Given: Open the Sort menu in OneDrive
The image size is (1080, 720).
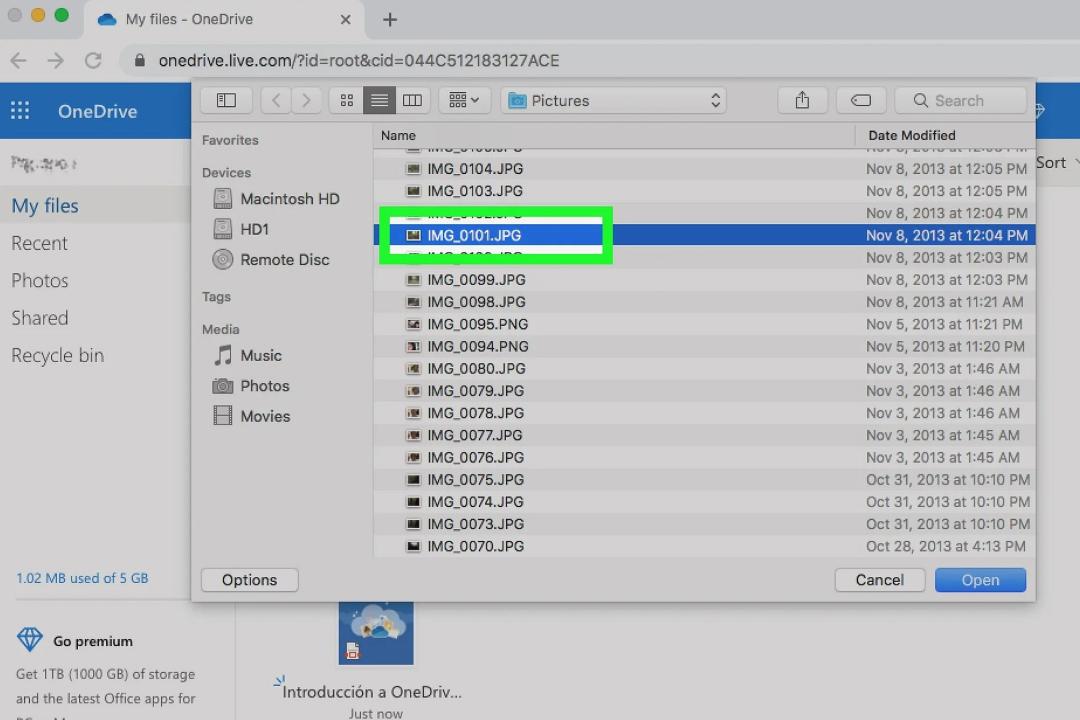Looking at the screenshot, I should click(x=1057, y=163).
